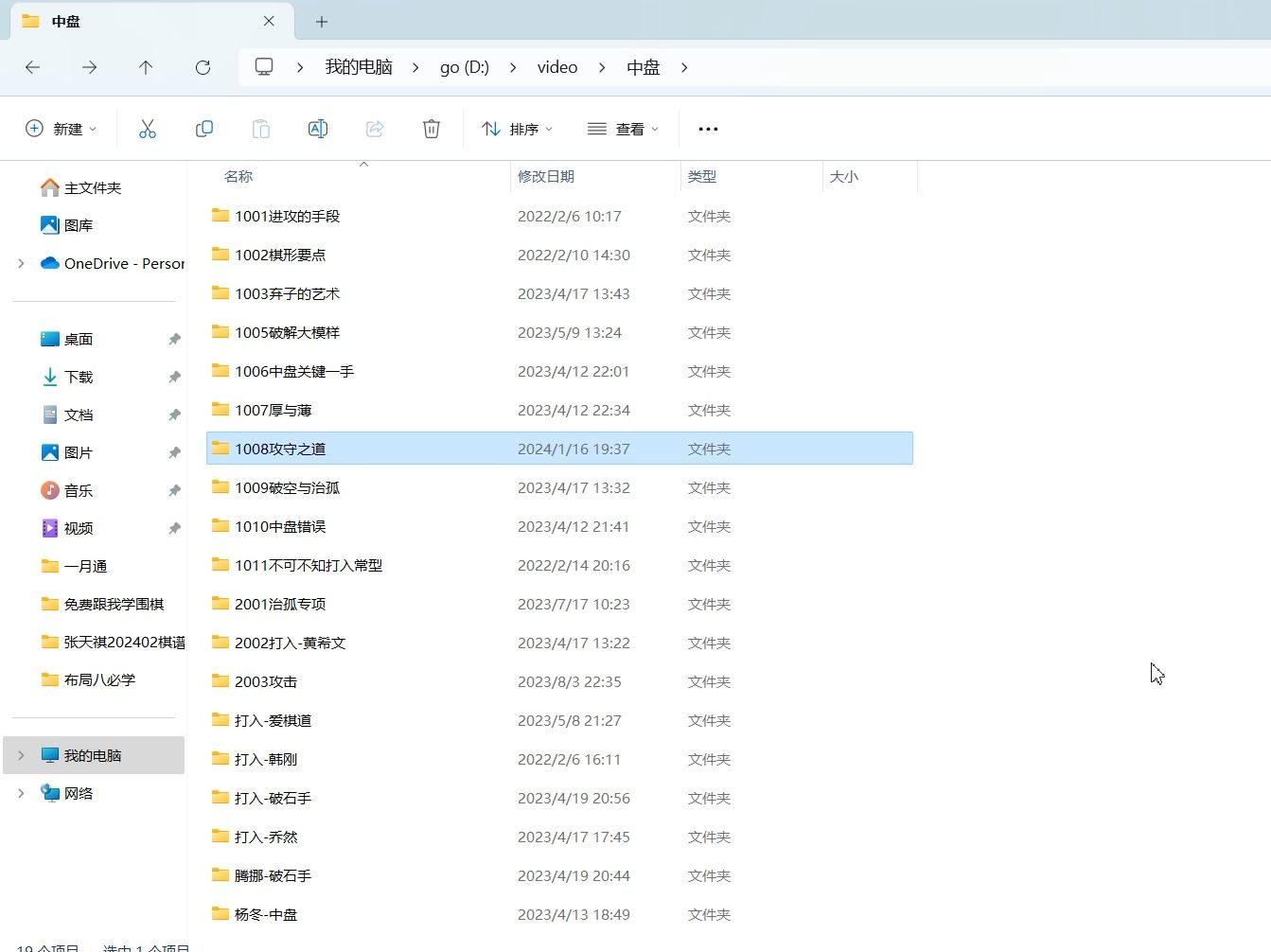Click the Share icon in toolbar

coord(375,129)
